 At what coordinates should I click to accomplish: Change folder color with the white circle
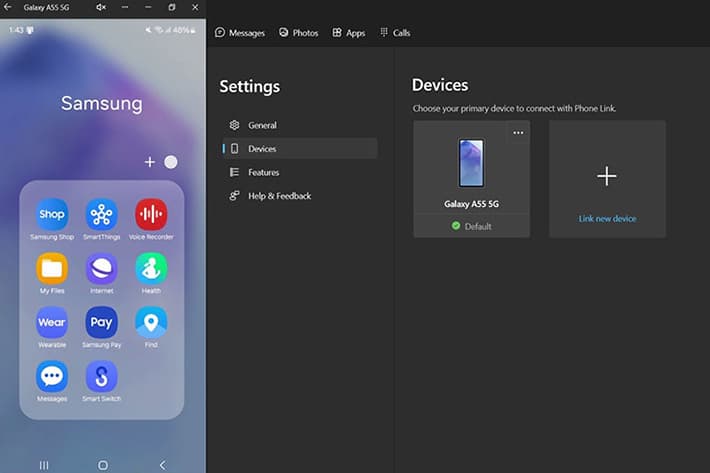(171, 162)
